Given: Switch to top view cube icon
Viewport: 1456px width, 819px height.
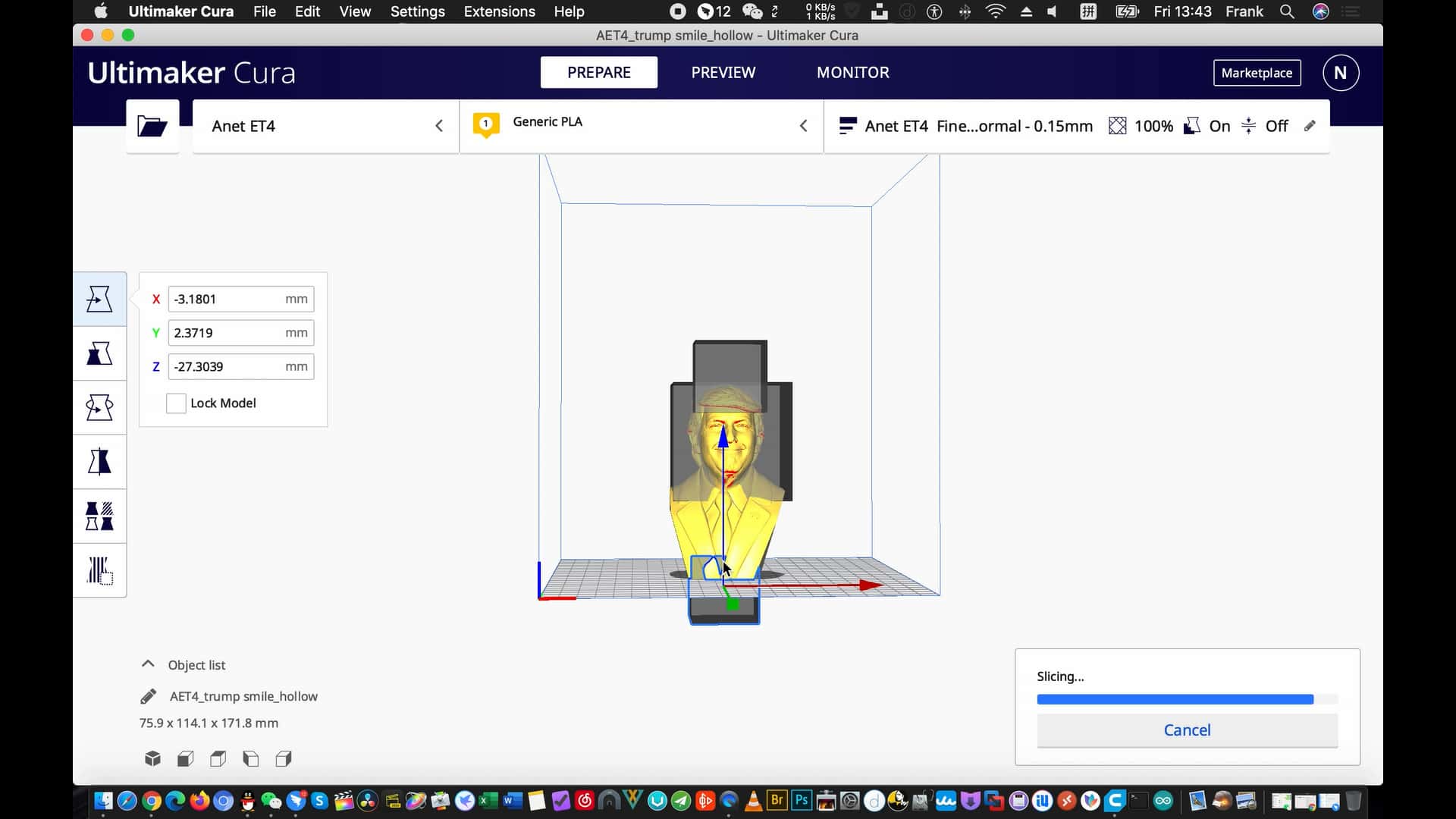Looking at the screenshot, I should (x=218, y=758).
